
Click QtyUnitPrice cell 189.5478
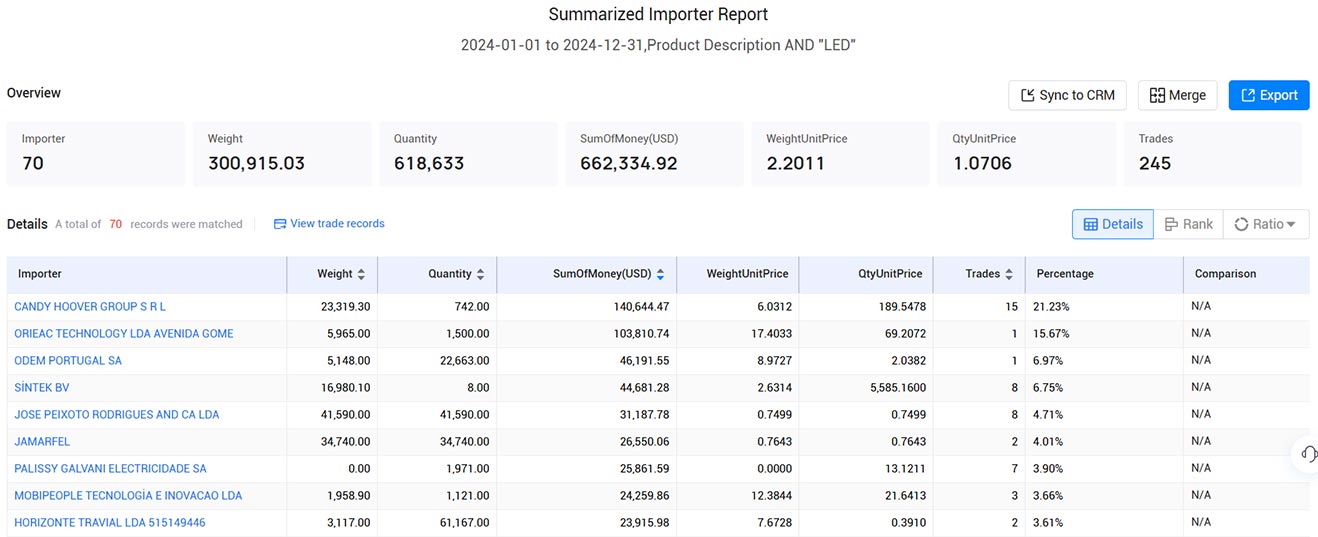[x=902, y=306]
